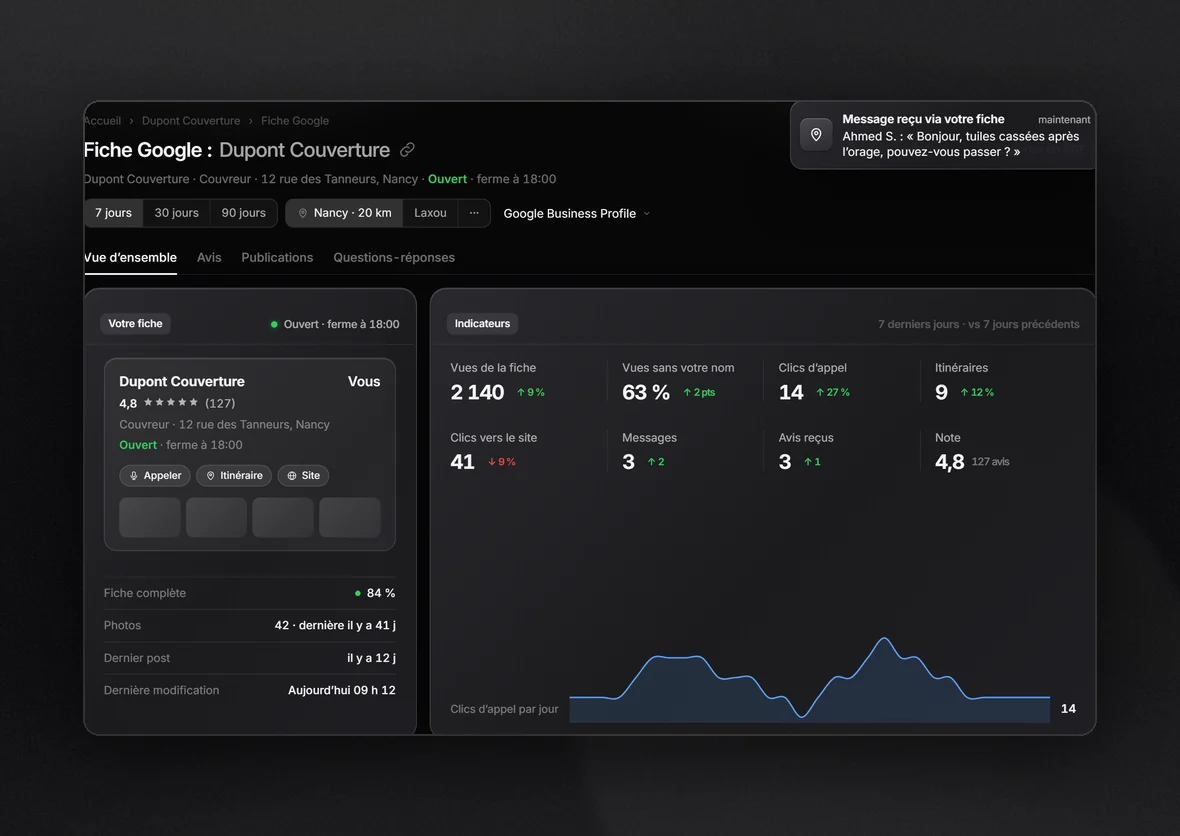This screenshot has height=836, width=1180.
Task: Click the chart end value 14
Action: click(1068, 709)
